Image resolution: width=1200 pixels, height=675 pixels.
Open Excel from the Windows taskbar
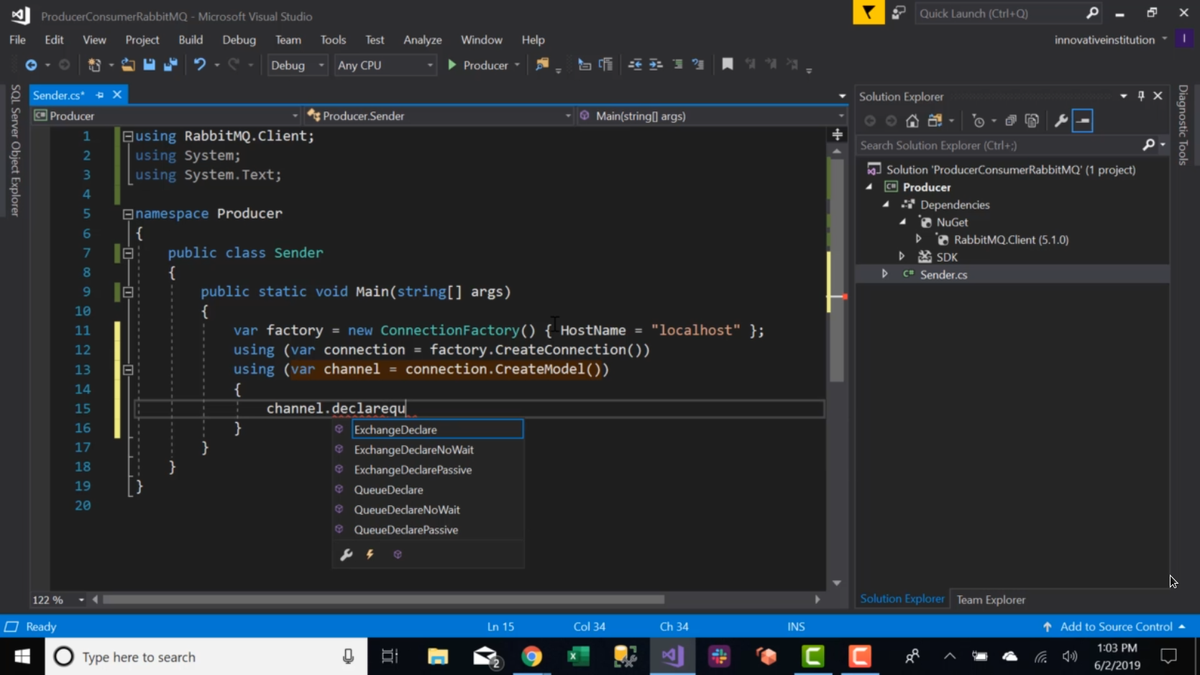click(x=578, y=657)
